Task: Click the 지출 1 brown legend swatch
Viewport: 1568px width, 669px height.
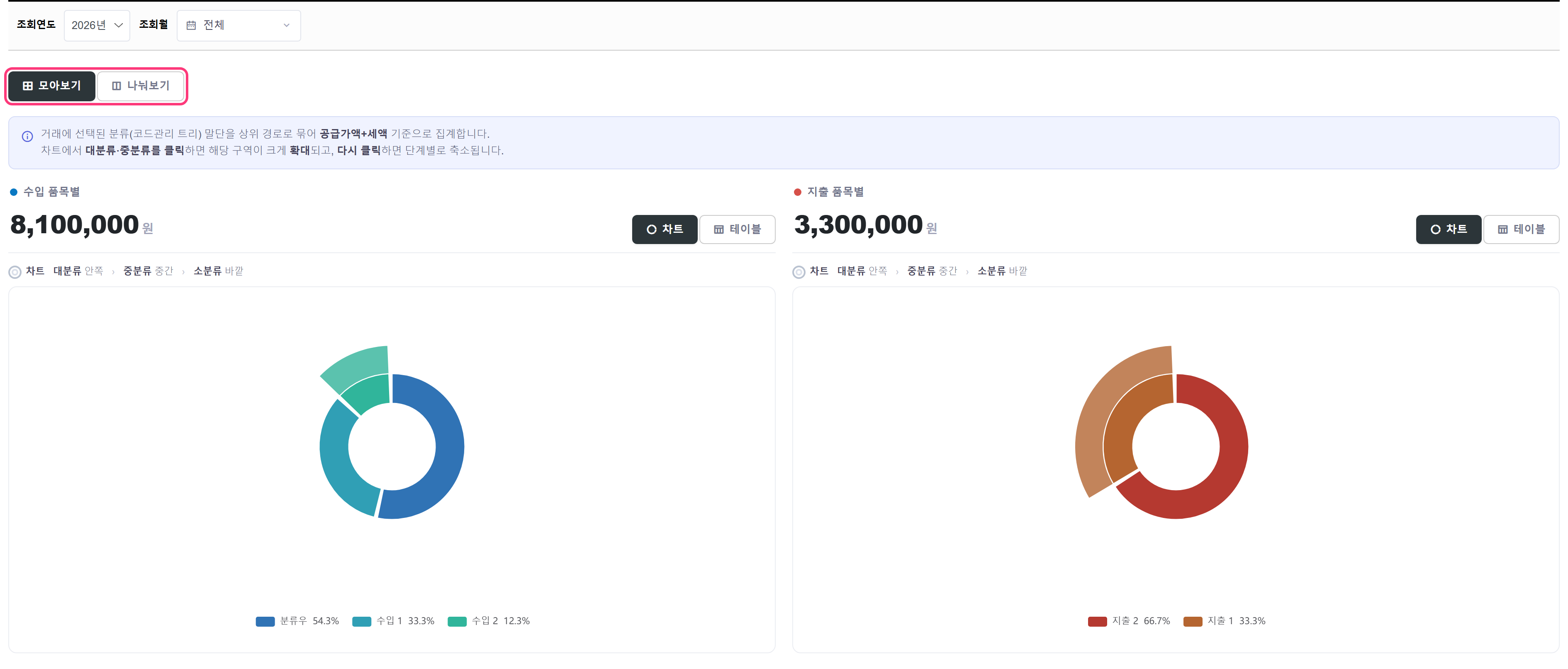Action: tap(1193, 622)
